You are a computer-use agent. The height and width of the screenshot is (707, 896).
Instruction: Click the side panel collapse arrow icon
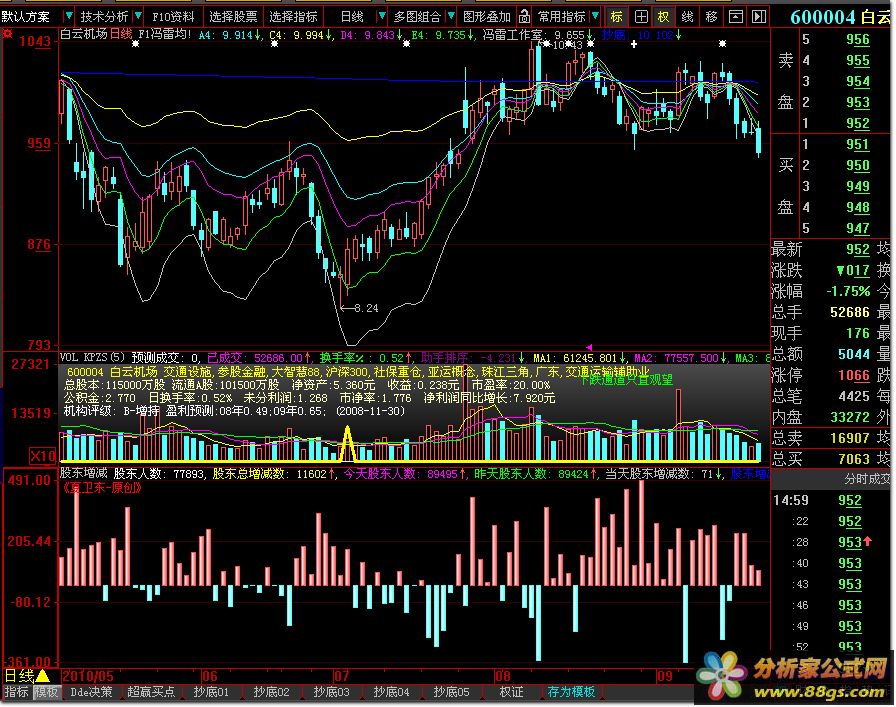point(759,17)
